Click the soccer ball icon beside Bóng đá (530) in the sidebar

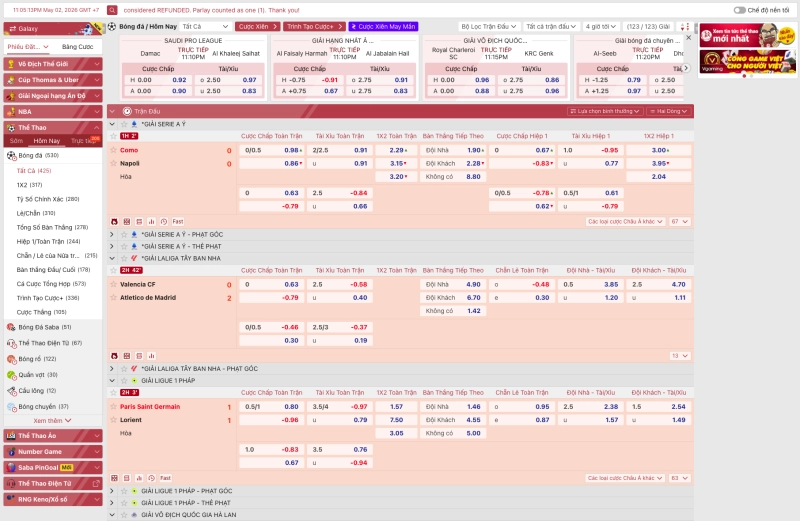11,156
